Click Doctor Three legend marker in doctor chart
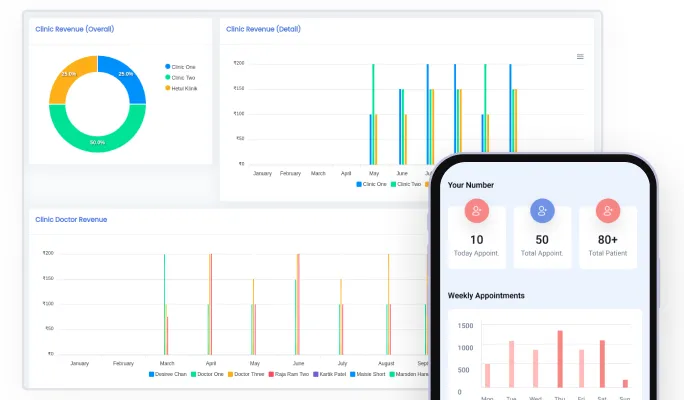This screenshot has height=400, width=684. tap(231, 374)
